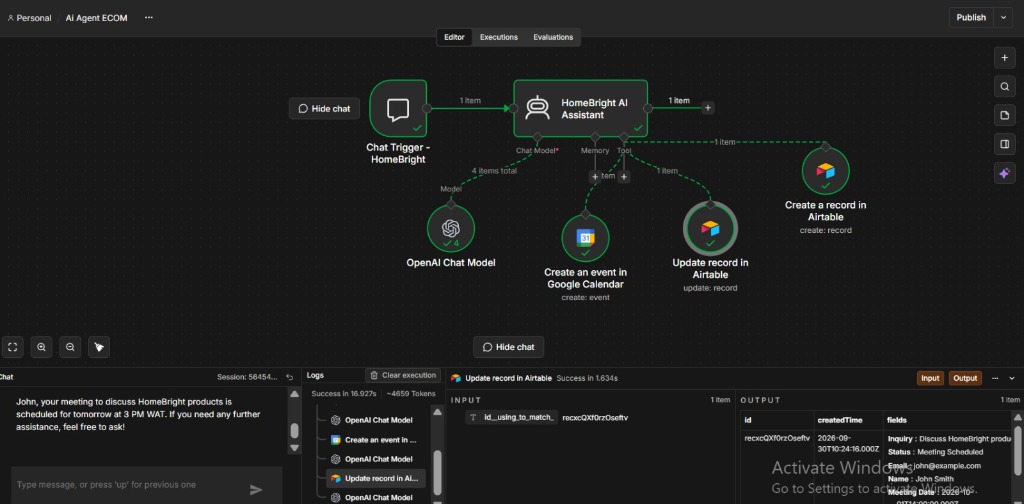Switch to the Executions tab
This screenshot has width=1024, height=504.
[499, 37]
